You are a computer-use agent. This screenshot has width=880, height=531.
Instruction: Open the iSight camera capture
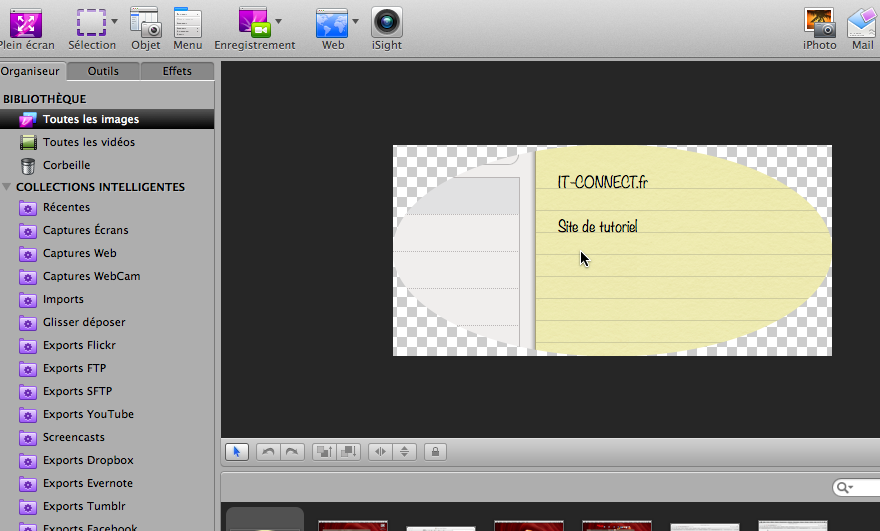coord(387,22)
